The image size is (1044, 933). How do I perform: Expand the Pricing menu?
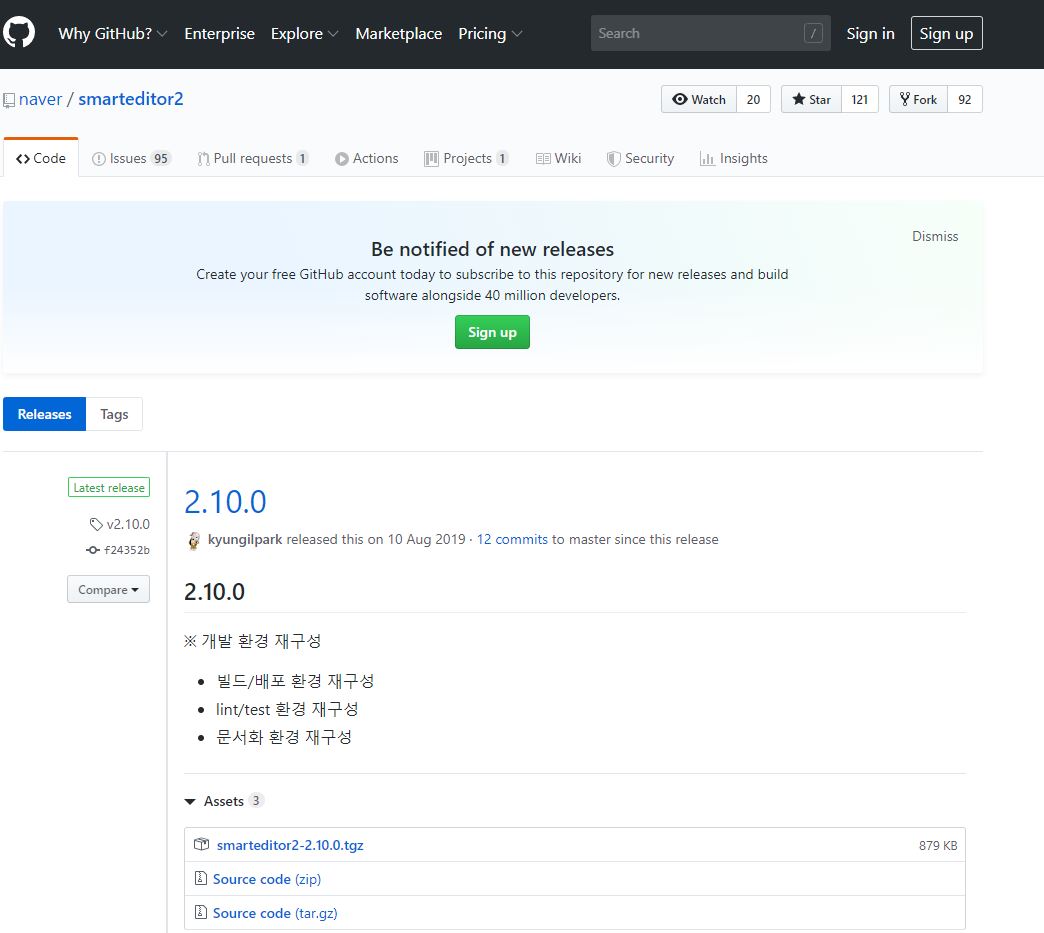pos(489,33)
